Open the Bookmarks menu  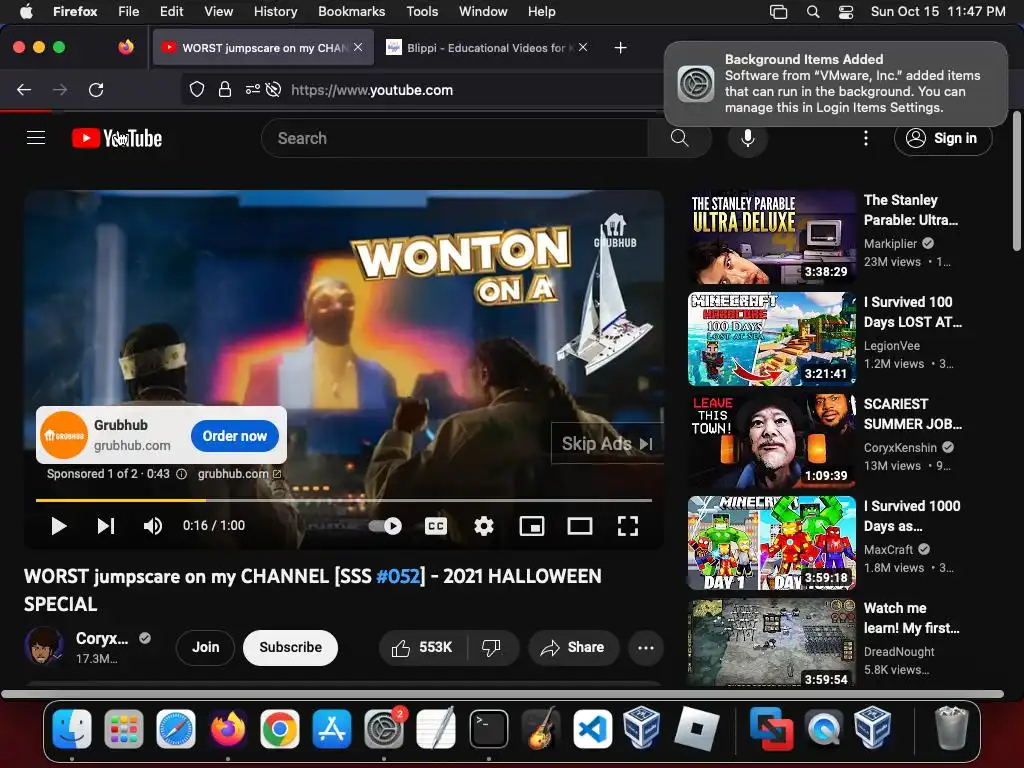tap(351, 11)
